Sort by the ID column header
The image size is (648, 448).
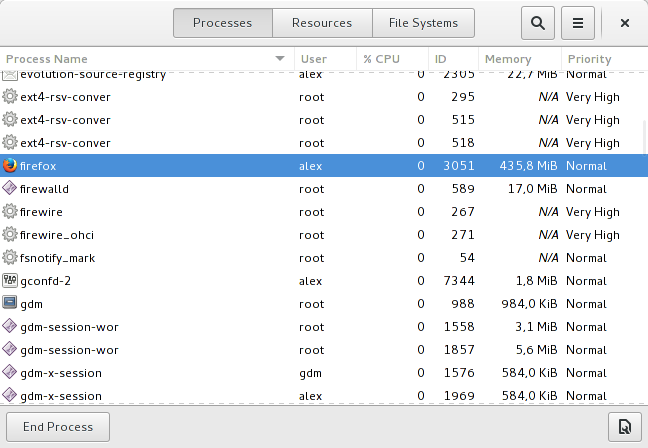453,59
